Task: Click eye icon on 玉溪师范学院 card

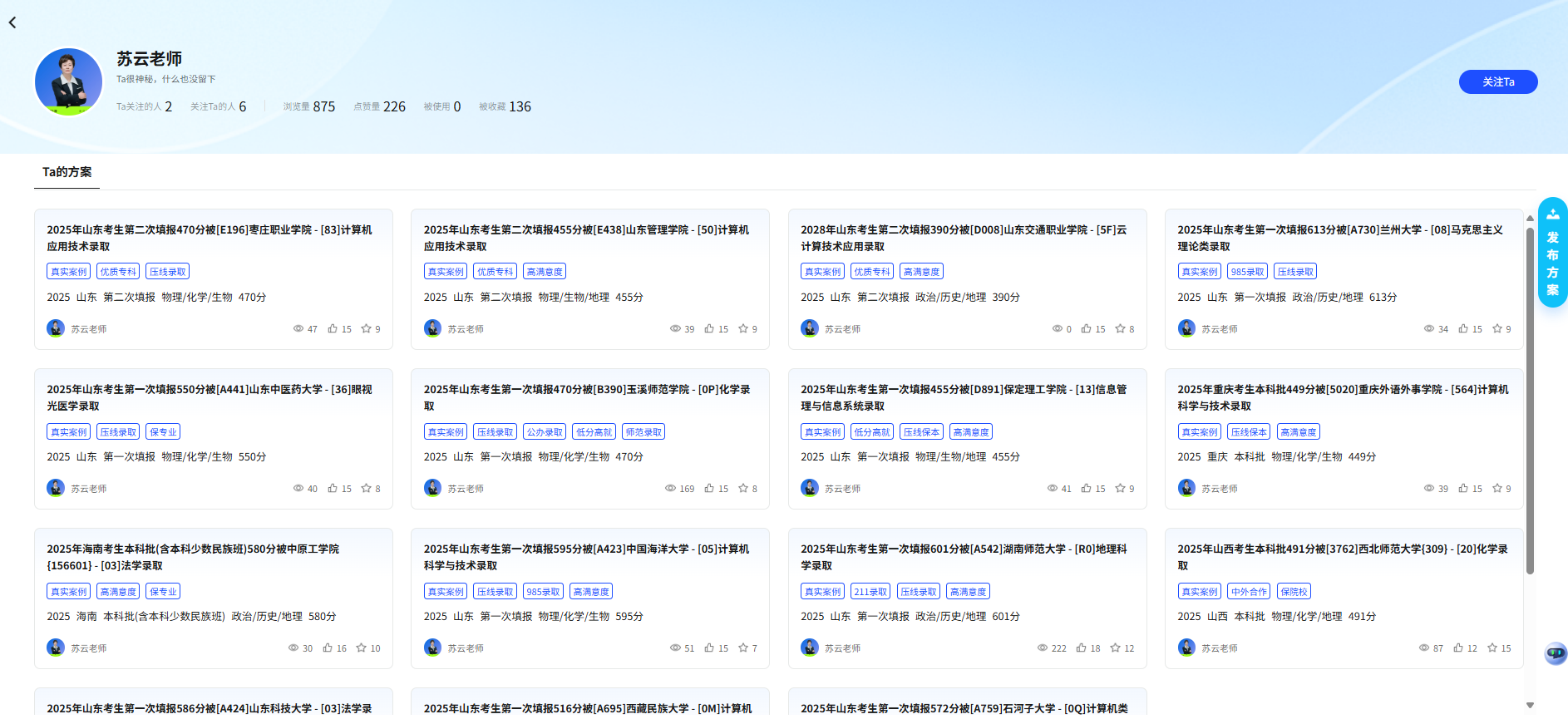Action: coord(670,488)
